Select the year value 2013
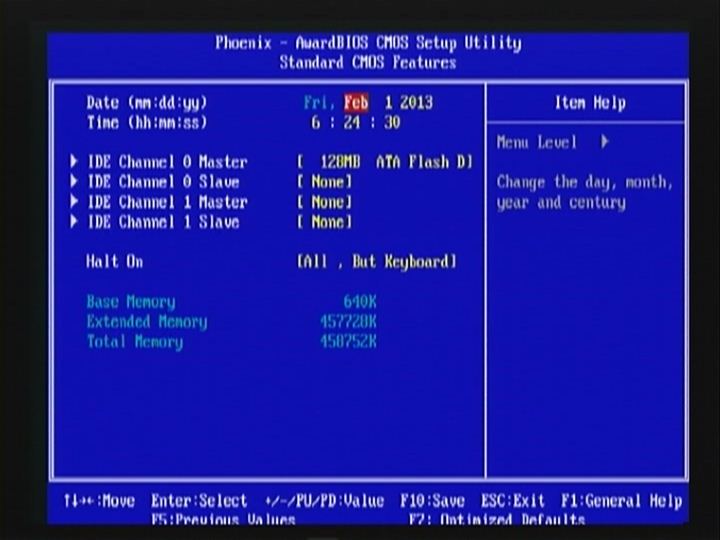This screenshot has height=540, width=720. tap(416, 102)
